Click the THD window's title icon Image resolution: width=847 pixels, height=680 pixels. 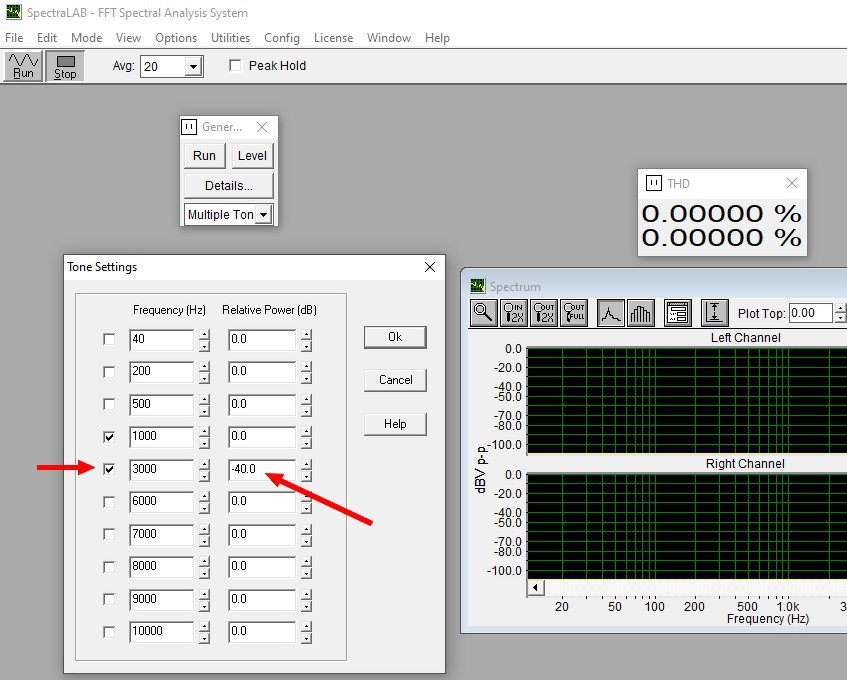pos(654,183)
